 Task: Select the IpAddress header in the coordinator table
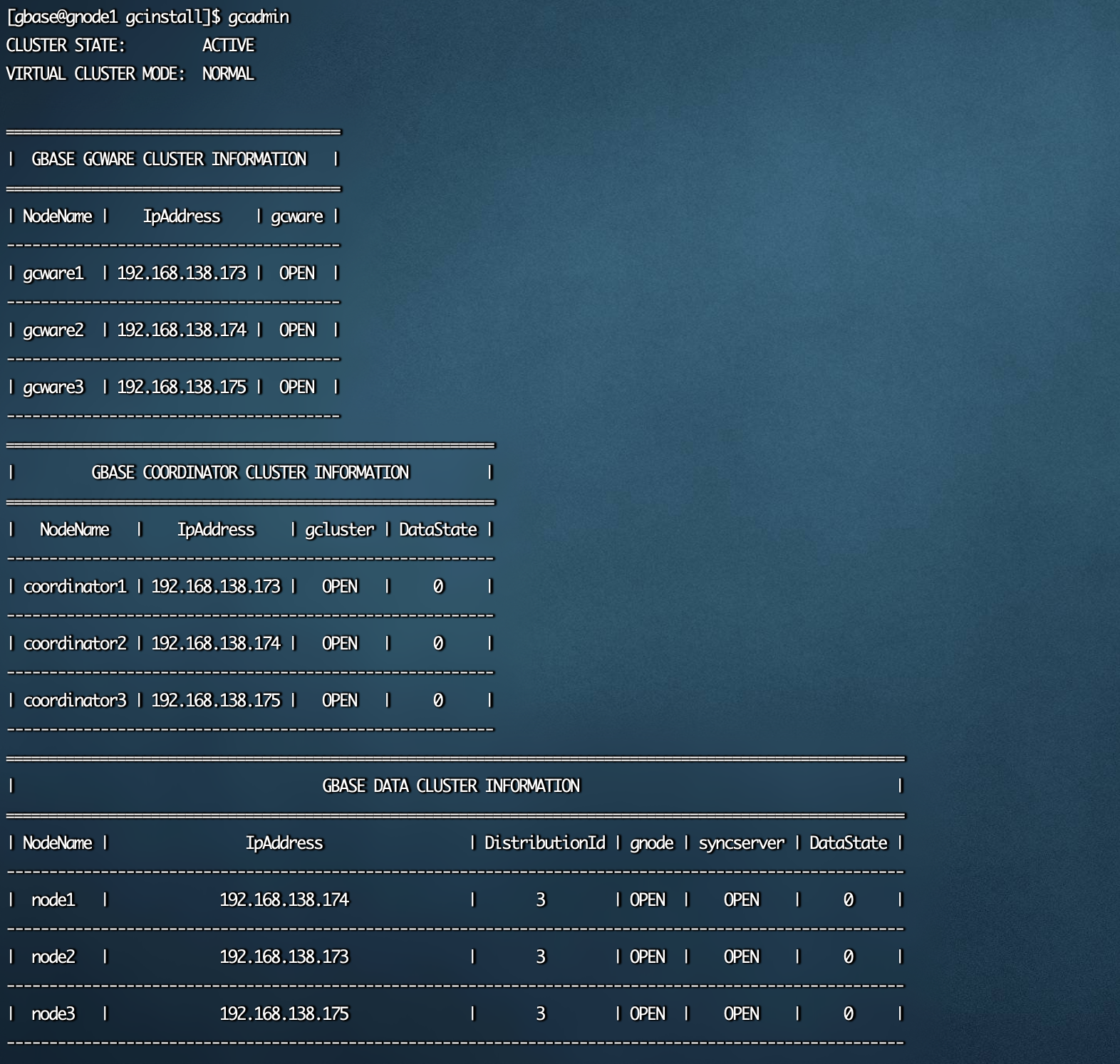(x=216, y=530)
